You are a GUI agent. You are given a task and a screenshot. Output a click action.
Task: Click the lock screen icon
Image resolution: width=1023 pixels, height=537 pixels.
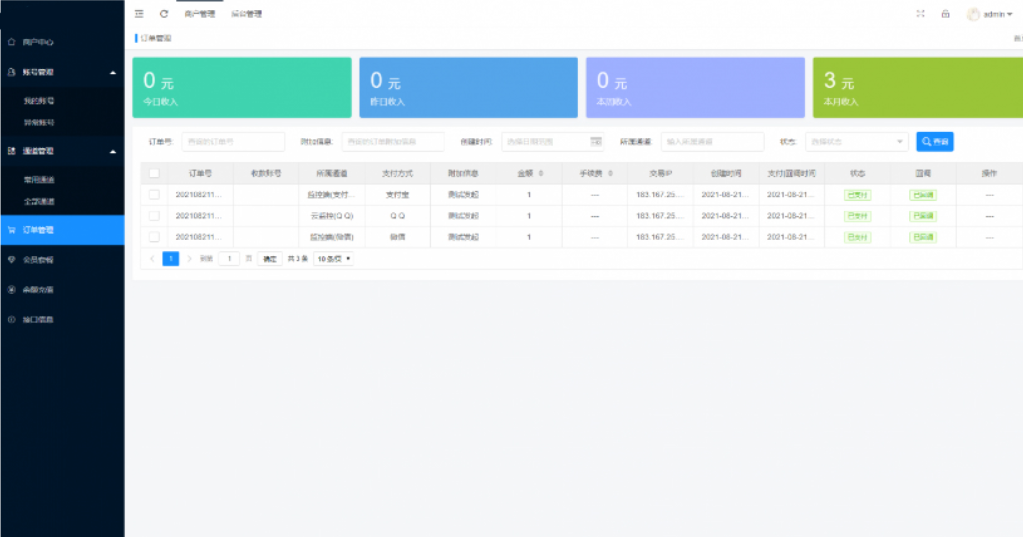click(945, 14)
